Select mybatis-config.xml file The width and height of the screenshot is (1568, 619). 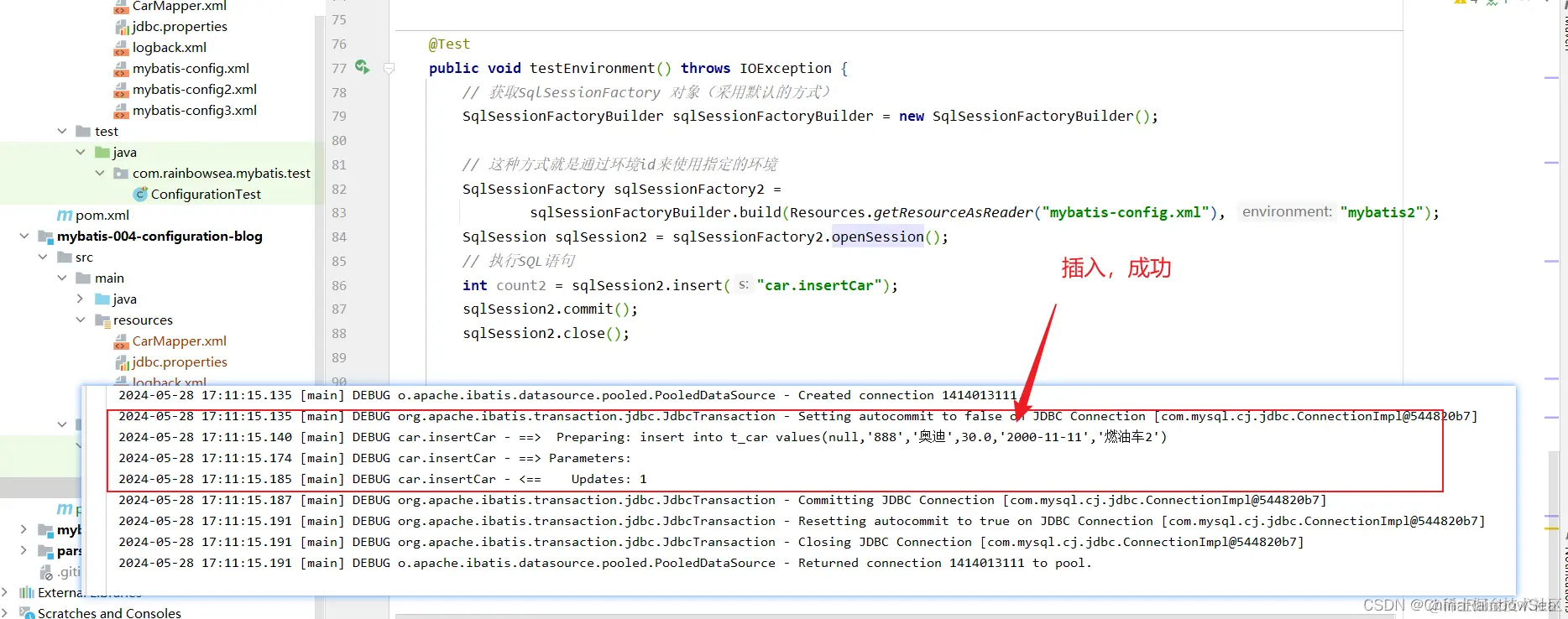(191, 68)
